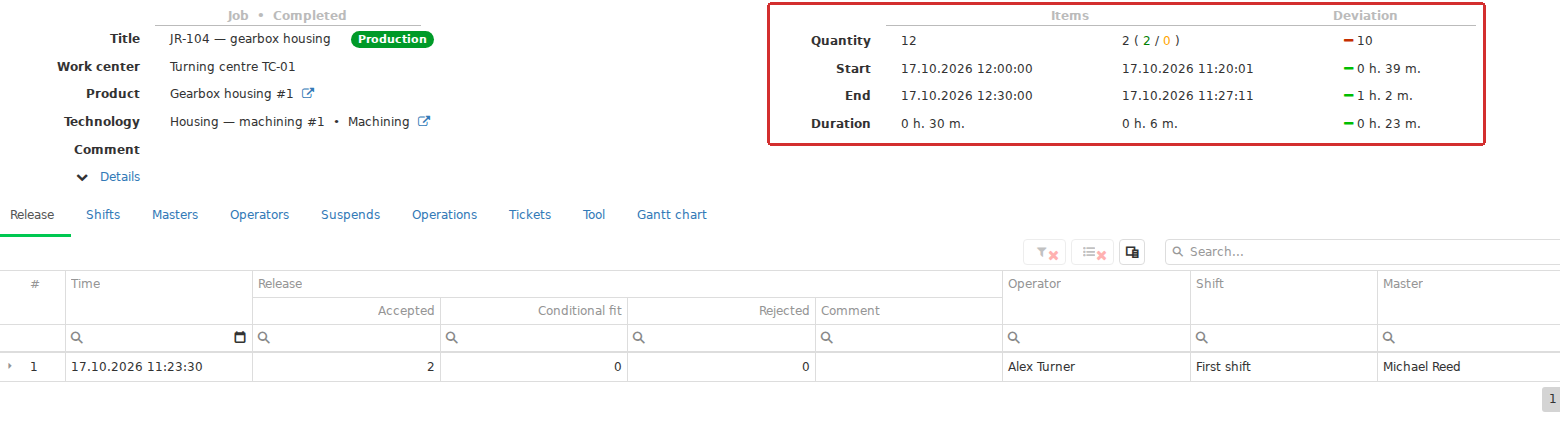Image resolution: width=1560 pixels, height=422 pixels.
Task: Click magnifier icon in Time filter cell
Action: click(x=77, y=338)
